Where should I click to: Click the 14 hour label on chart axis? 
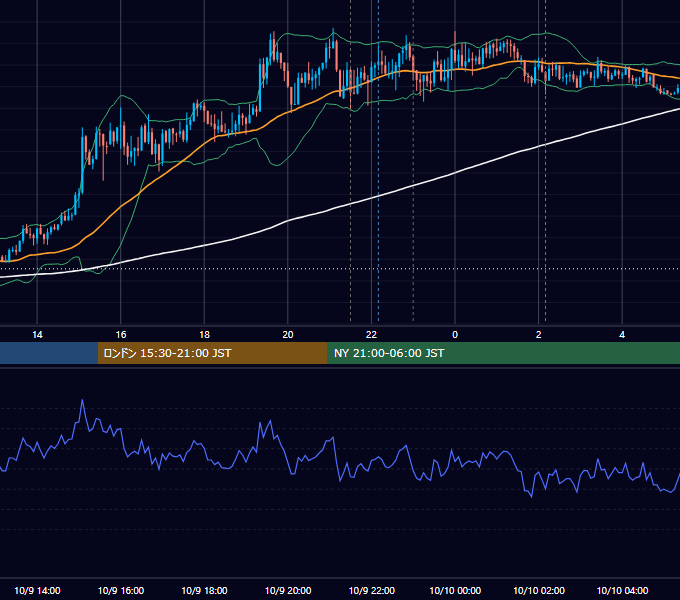pyautogui.click(x=37, y=335)
